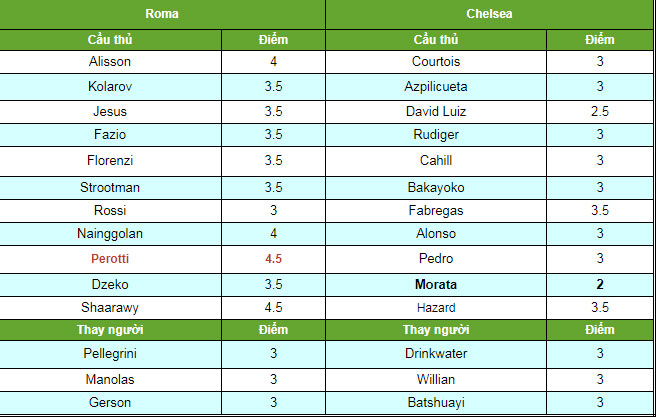Select the Fabregas player cell
This screenshot has width=656, height=419.
pyautogui.click(x=436, y=210)
